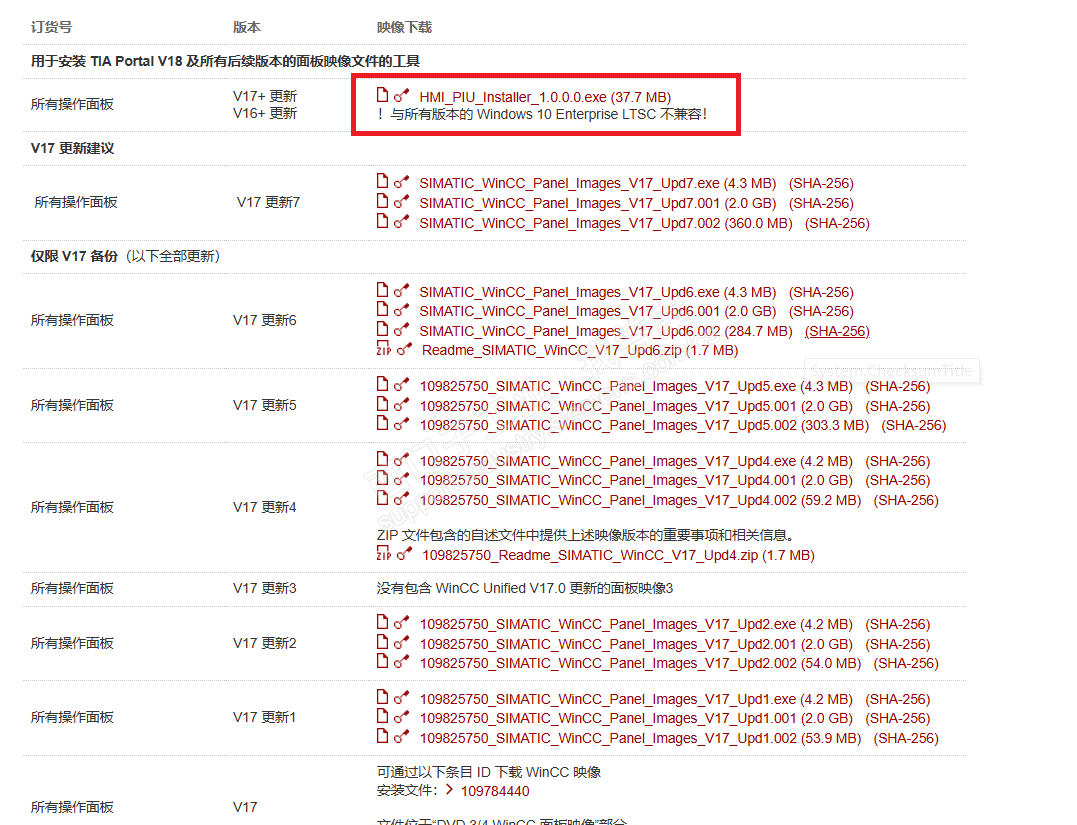
Task: Download V17_Upd1.001 (2.0 GB) file
Action: click(x=636, y=719)
